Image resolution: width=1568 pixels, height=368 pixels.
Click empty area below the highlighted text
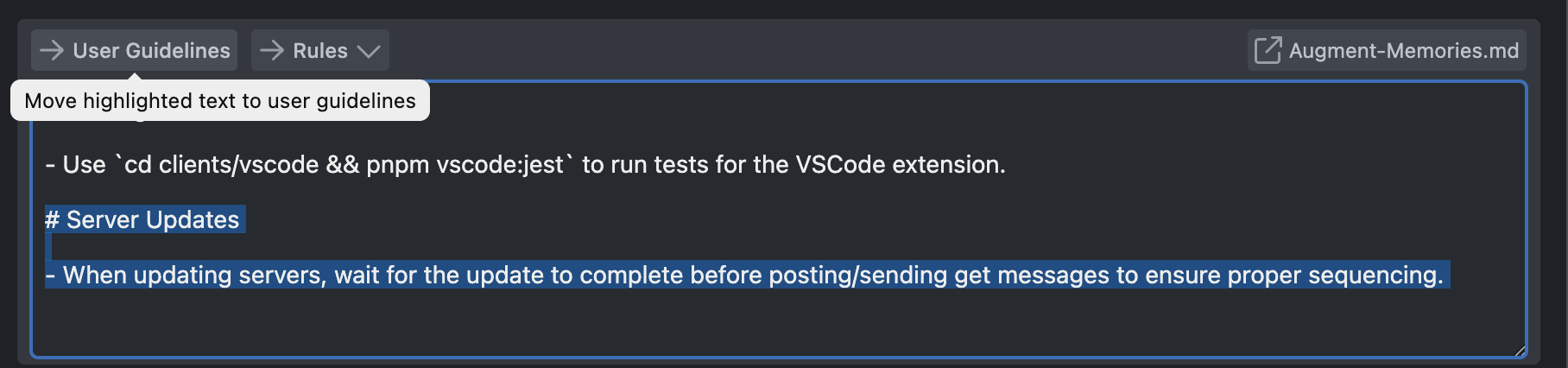pos(777,321)
